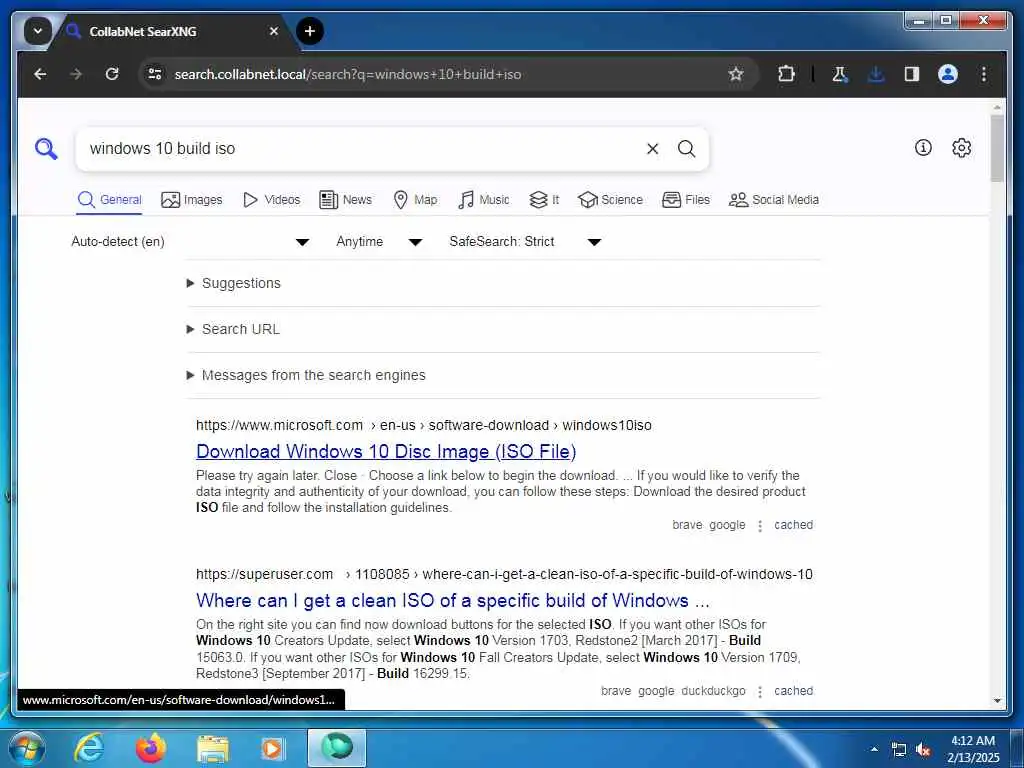Expand Messages from the search engines
The height and width of the screenshot is (768, 1024).
(306, 376)
